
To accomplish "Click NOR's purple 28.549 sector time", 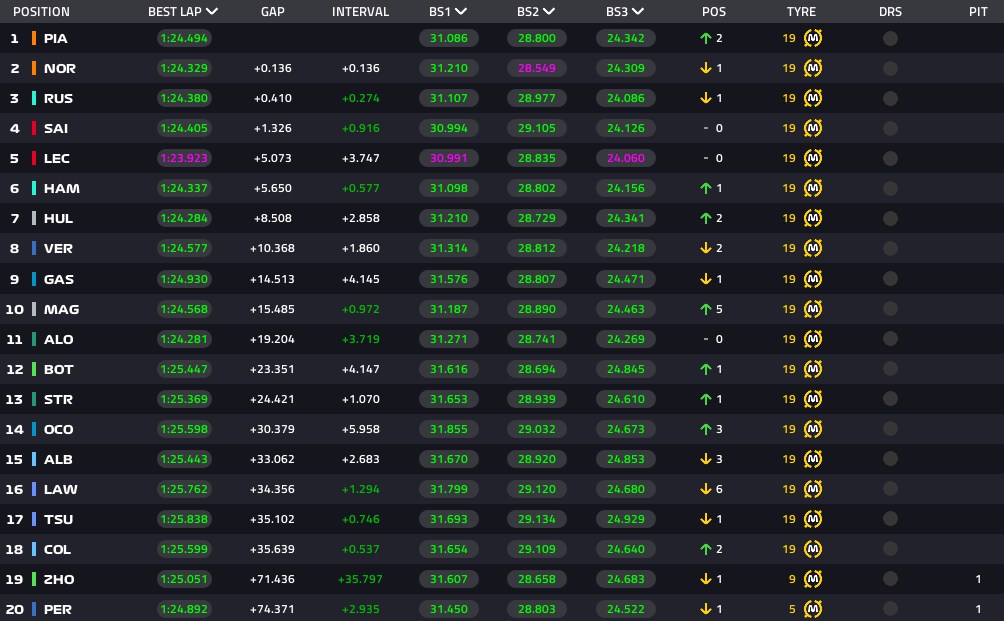I will click(537, 69).
